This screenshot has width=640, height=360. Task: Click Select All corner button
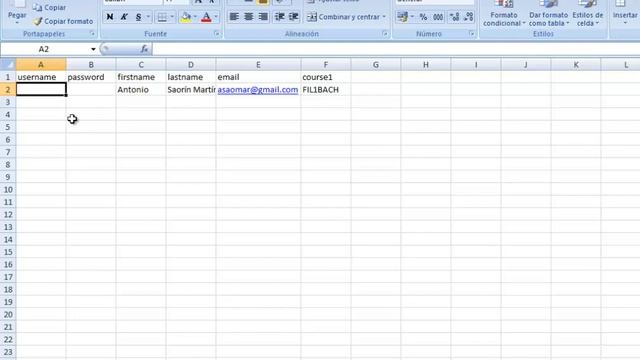(8, 64)
